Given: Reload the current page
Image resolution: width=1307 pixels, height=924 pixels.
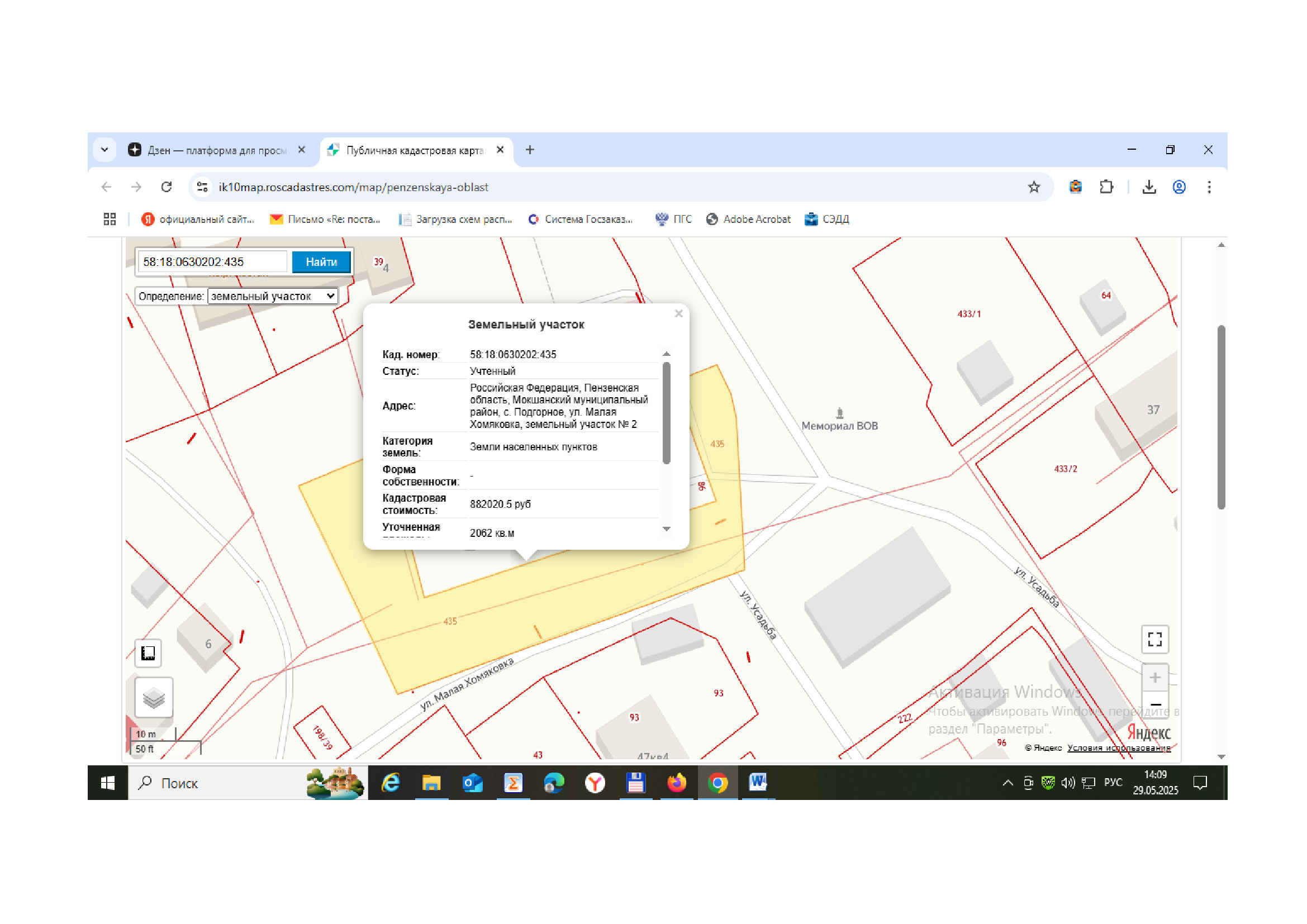Looking at the screenshot, I should (166, 187).
